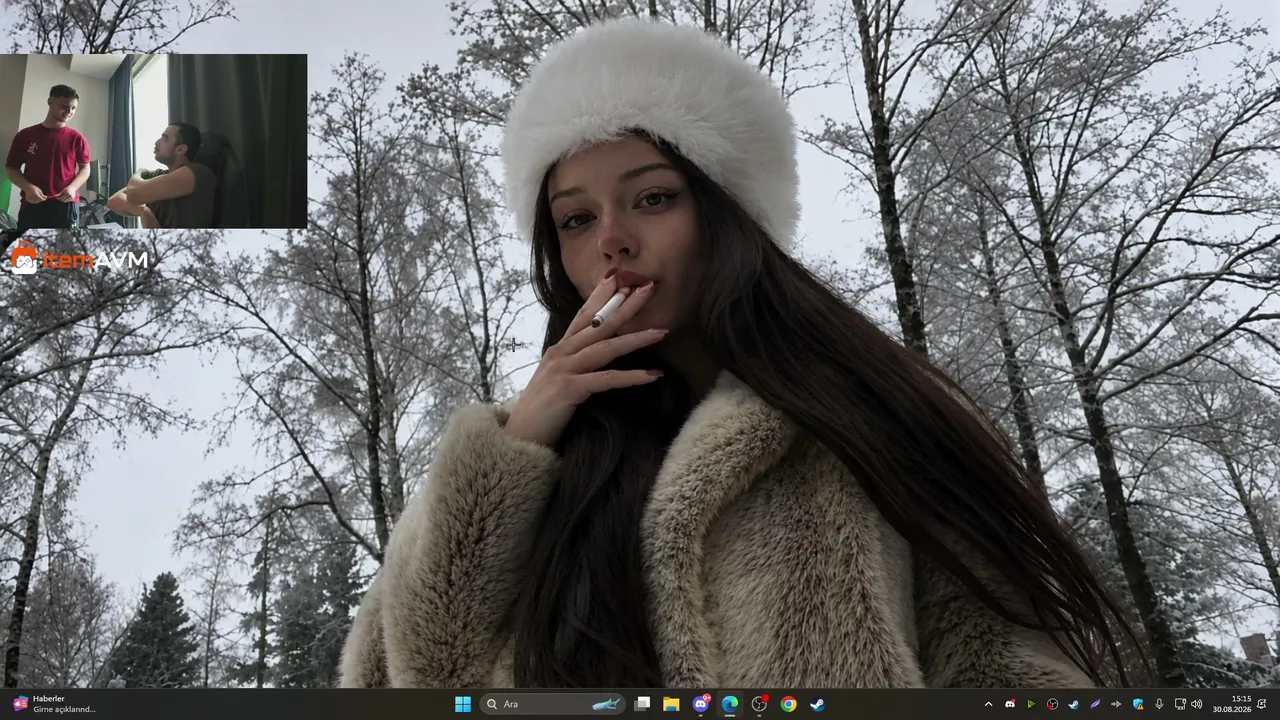Launch Google Chrome from the taskbar
This screenshot has height=720, width=1280.
point(788,704)
